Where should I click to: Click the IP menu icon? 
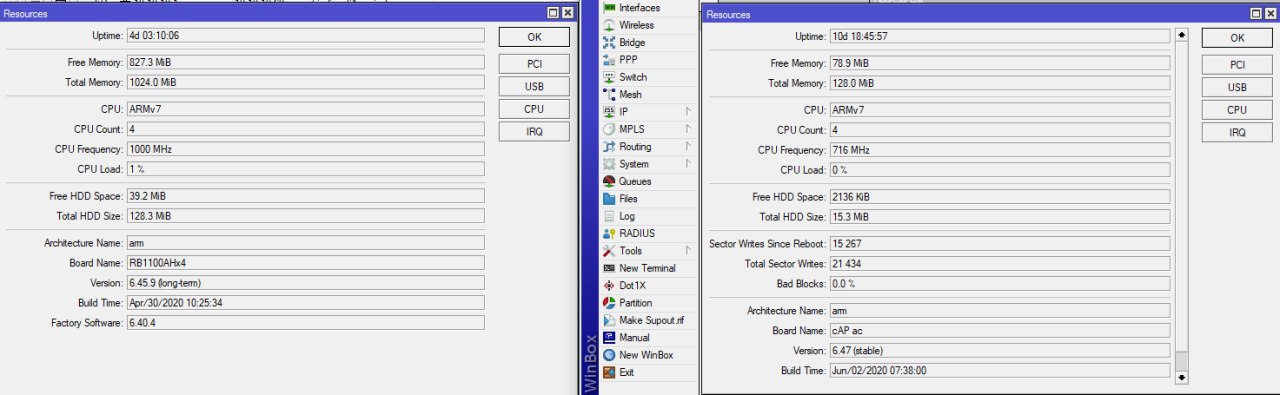pyautogui.click(x=610, y=112)
